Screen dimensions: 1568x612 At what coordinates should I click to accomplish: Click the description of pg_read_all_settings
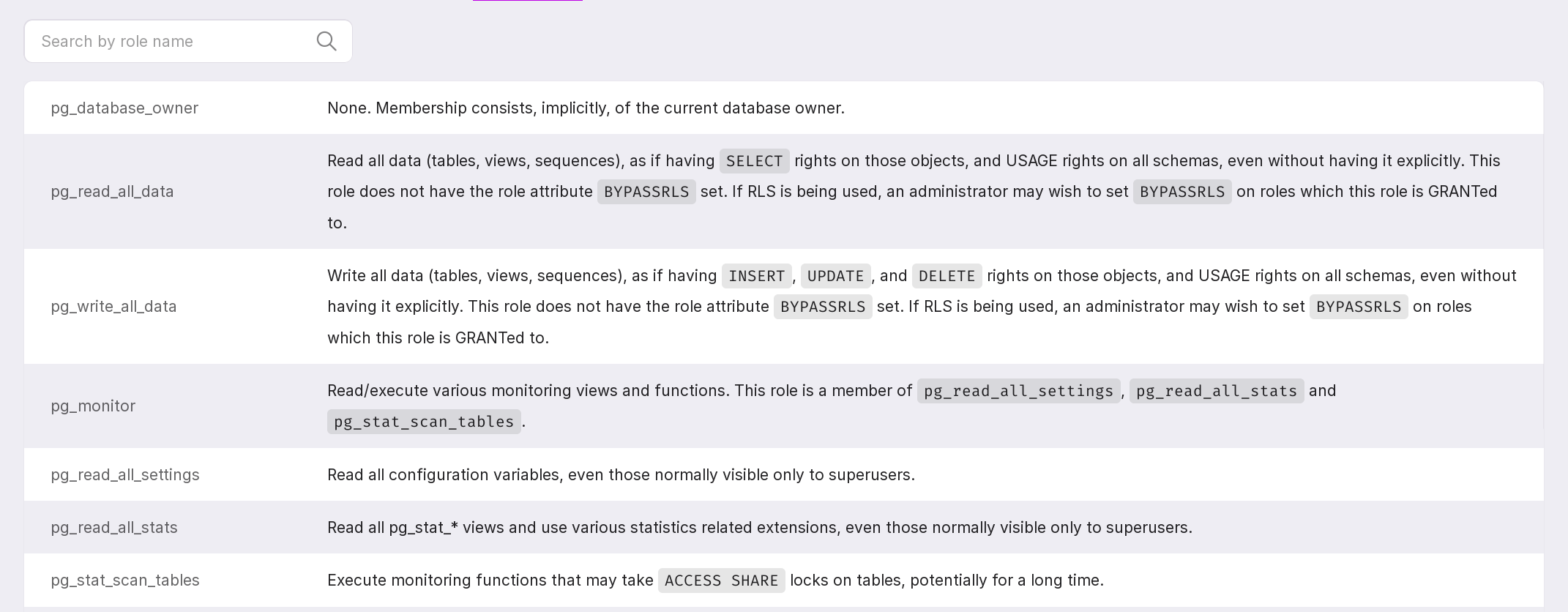click(x=621, y=475)
